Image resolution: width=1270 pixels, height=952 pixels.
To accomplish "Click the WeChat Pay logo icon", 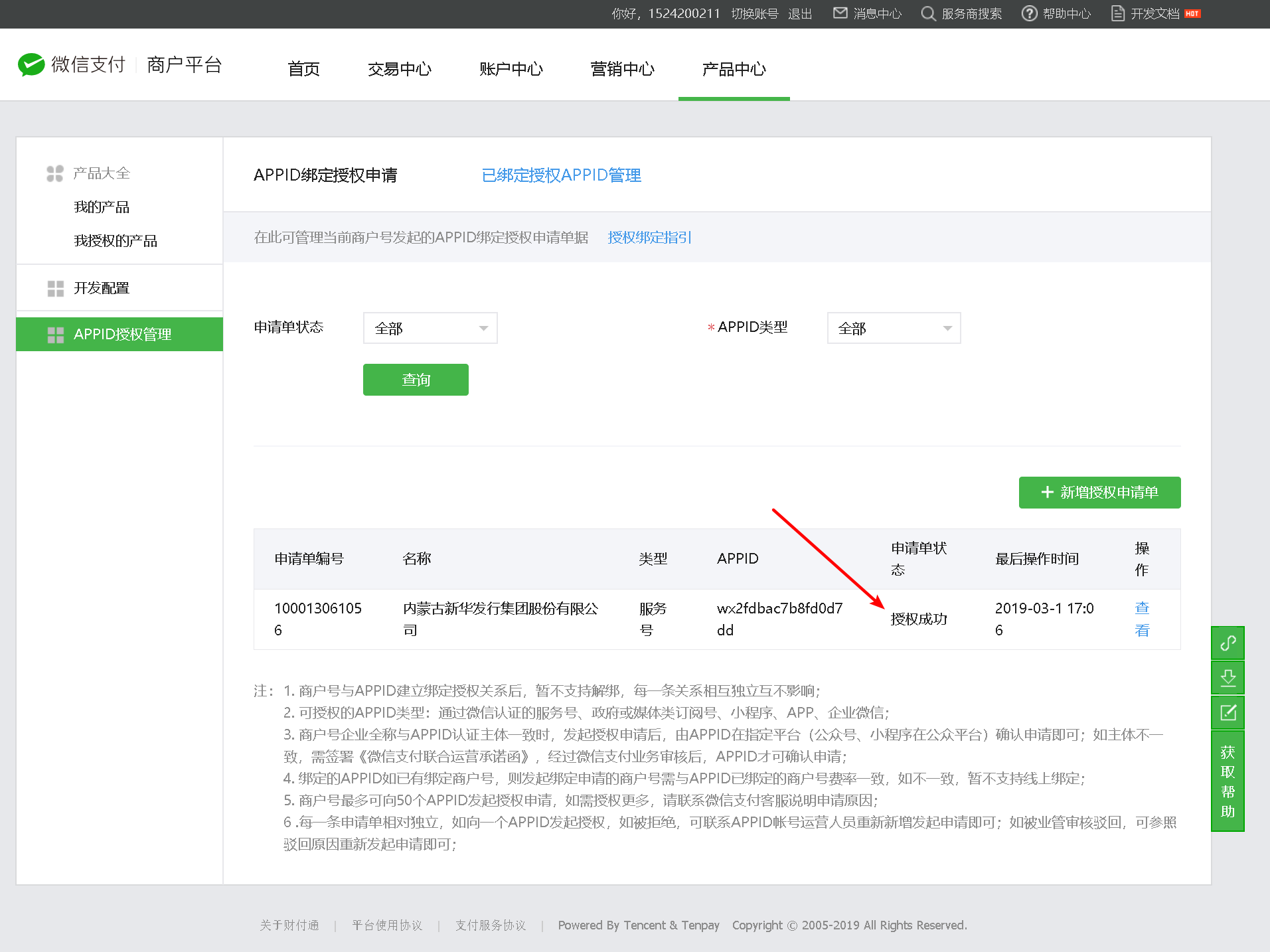I will [x=31, y=64].
